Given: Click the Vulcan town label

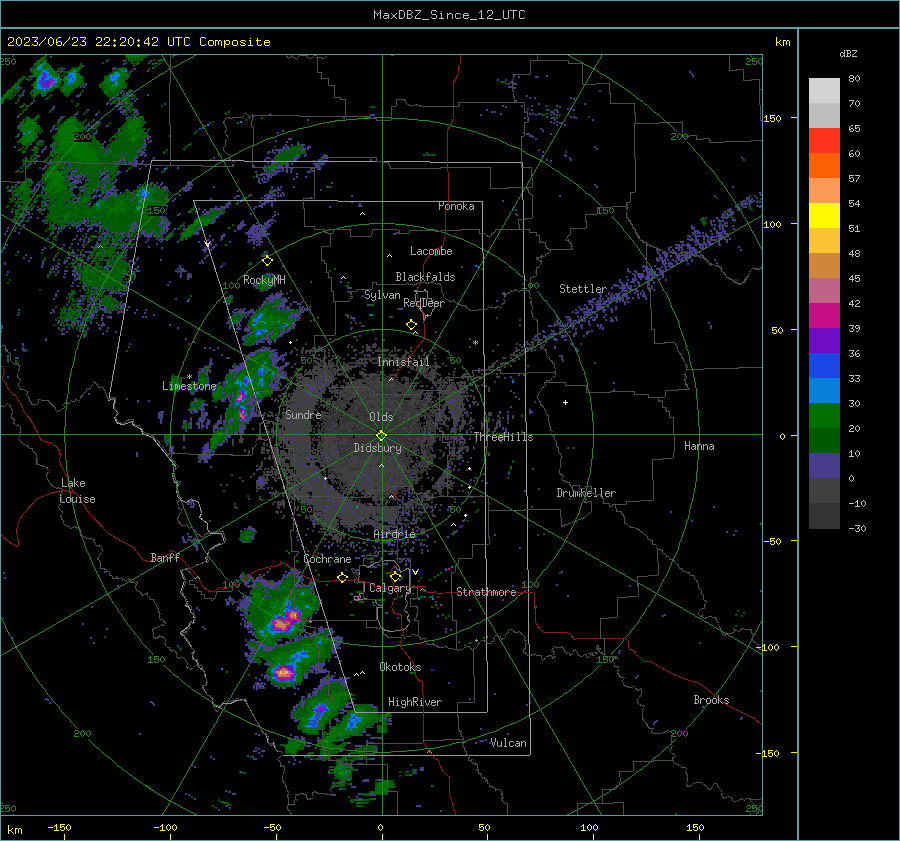Looking at the screenshot, I should coord(508,743).
